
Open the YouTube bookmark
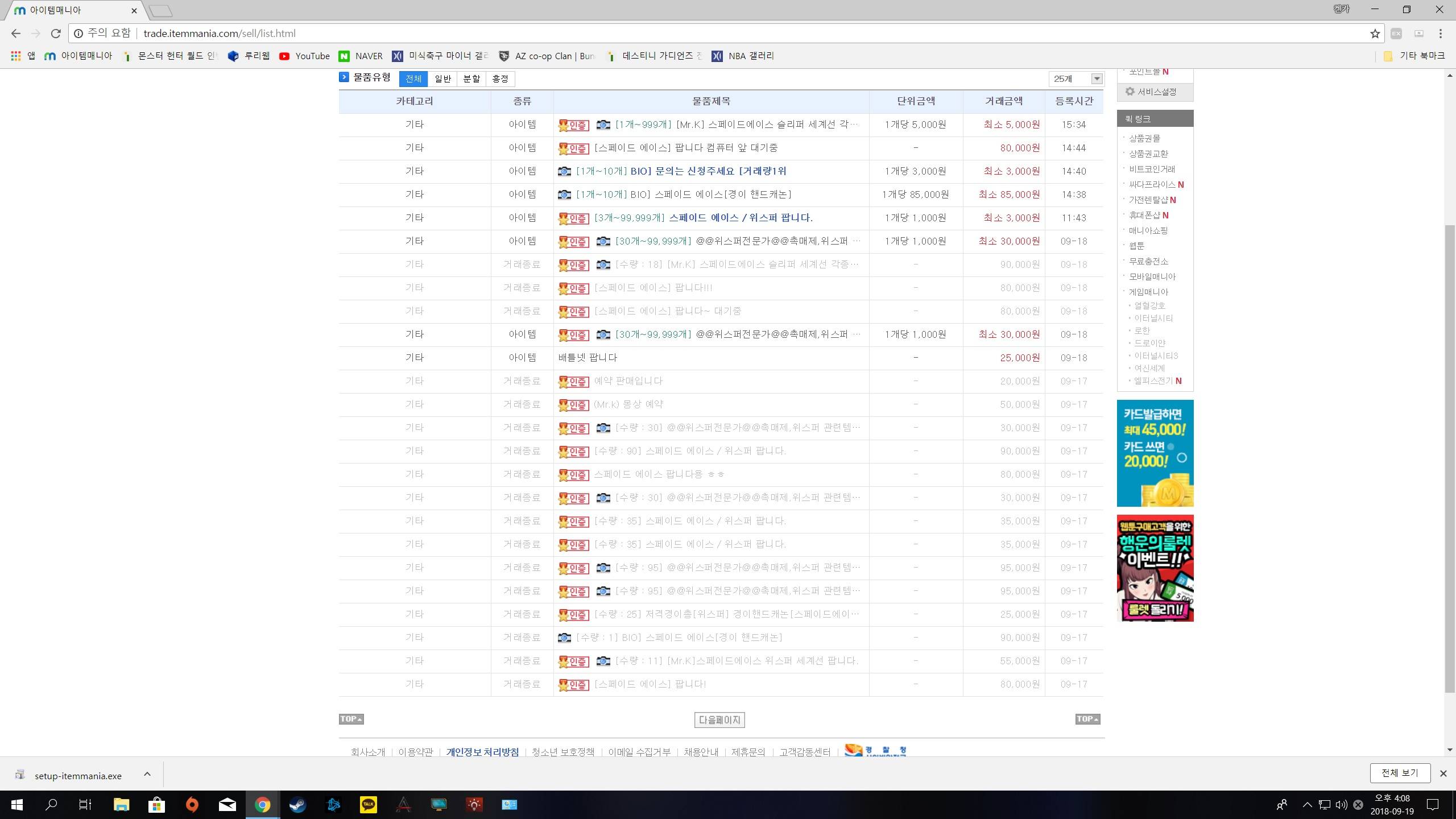305,56
